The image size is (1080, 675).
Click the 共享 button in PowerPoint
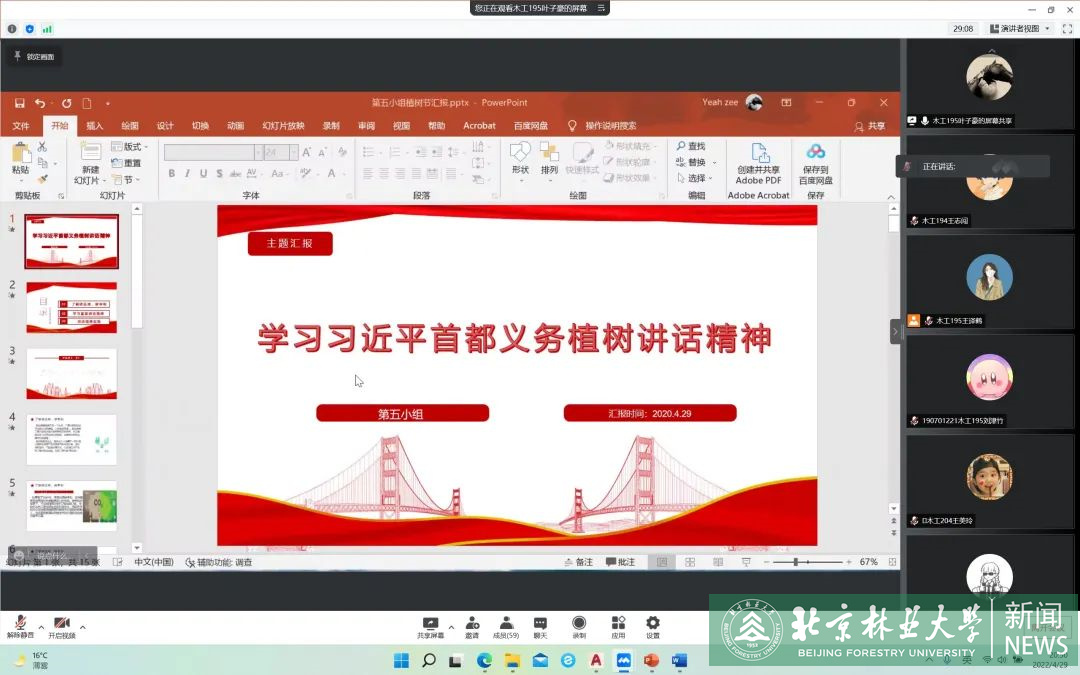coord(870,126)
